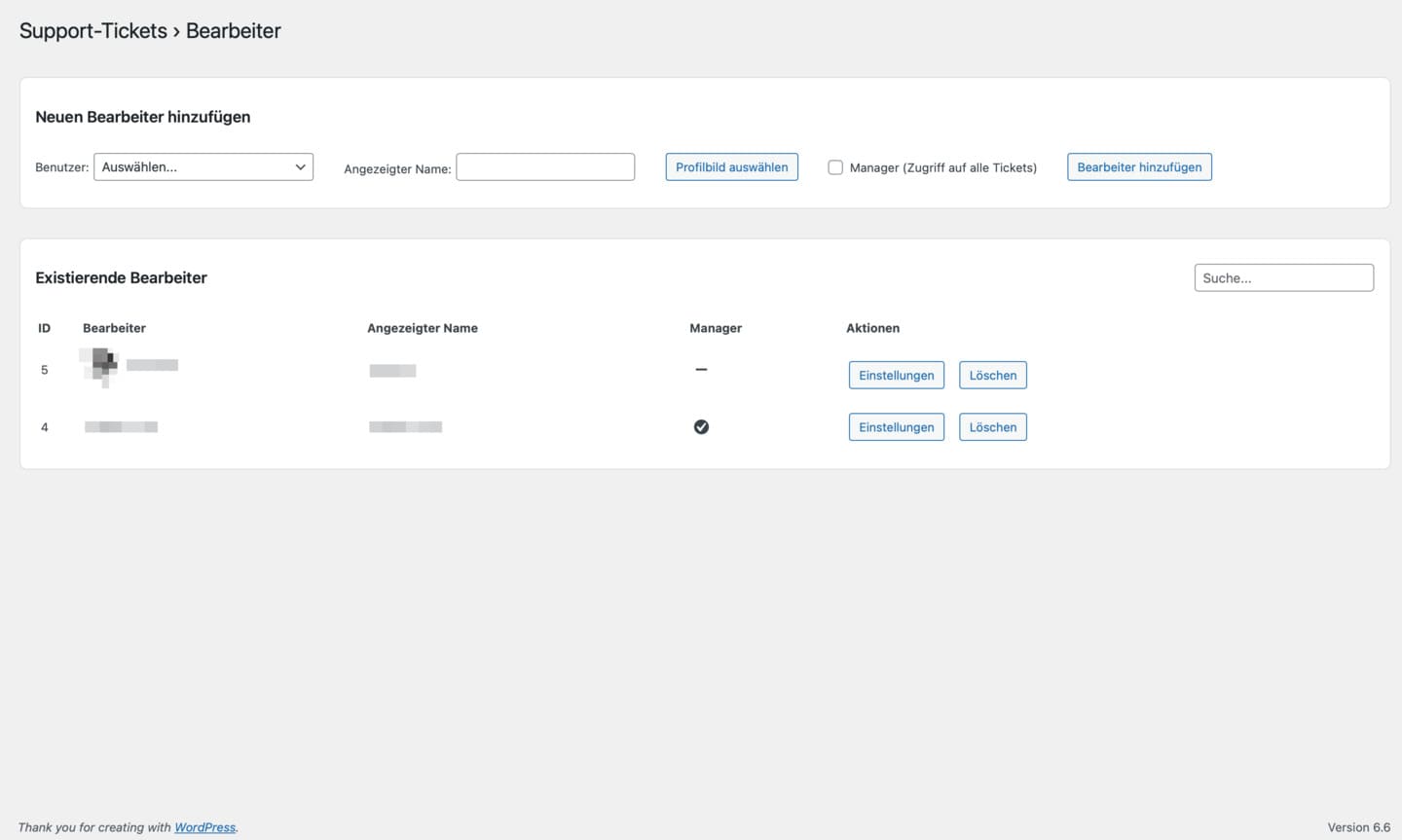
Task: Click the displayed name of Bearbeiter 4
Action: click(x=405, y=427)
